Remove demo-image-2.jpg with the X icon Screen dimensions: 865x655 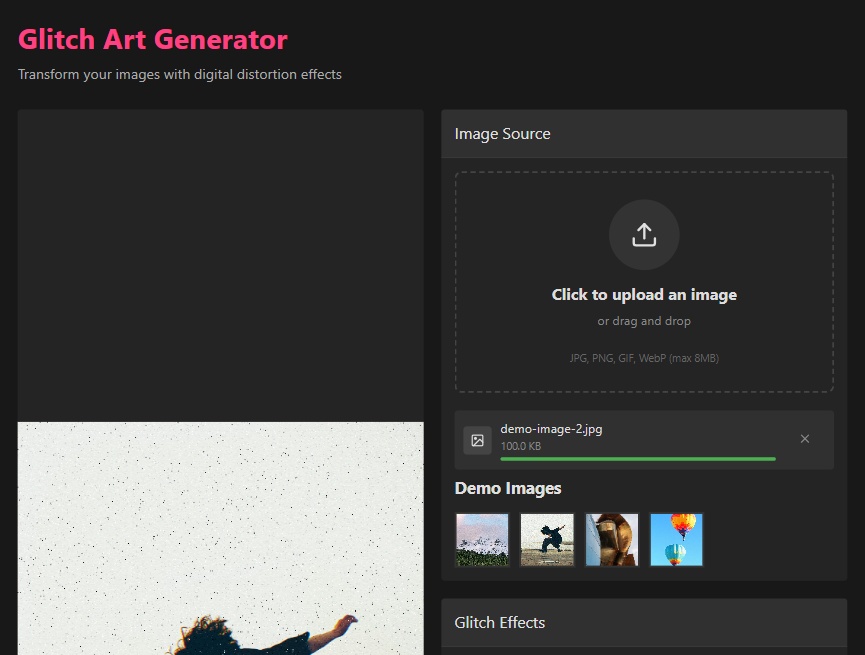coord(805,439)
